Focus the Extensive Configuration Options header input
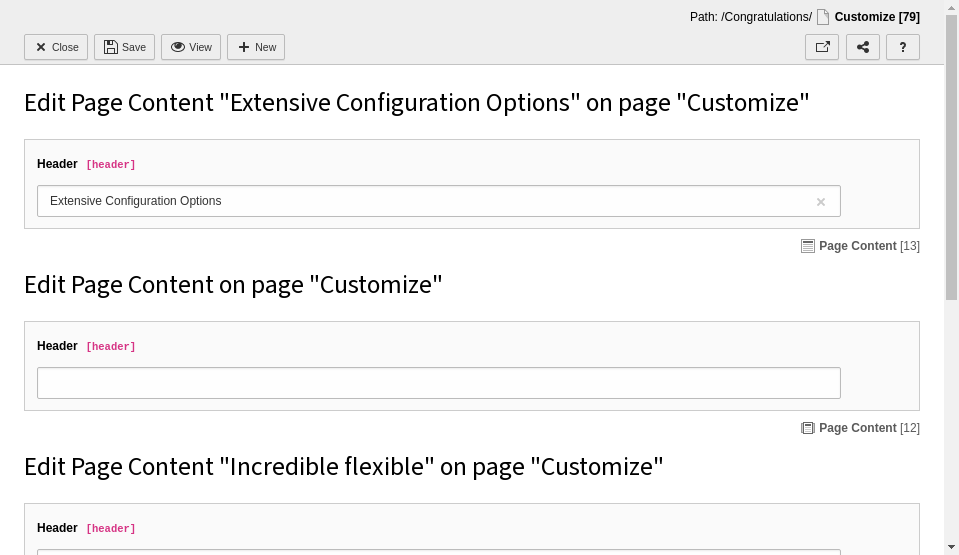 tap(439, 201)
